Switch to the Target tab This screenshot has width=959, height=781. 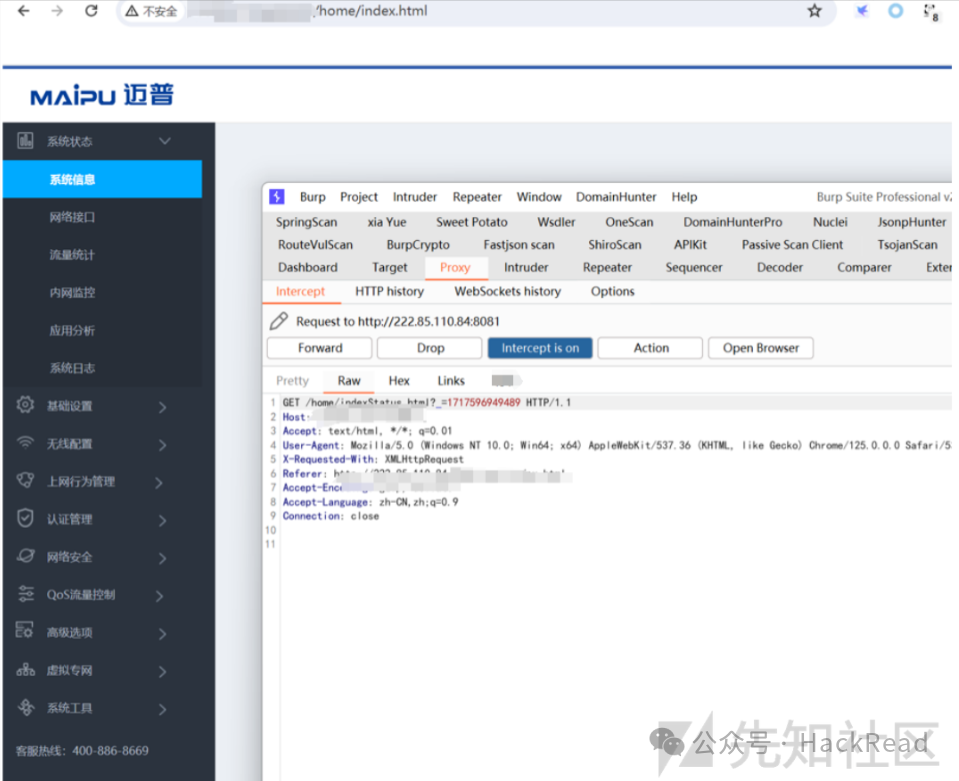[390, 267]
